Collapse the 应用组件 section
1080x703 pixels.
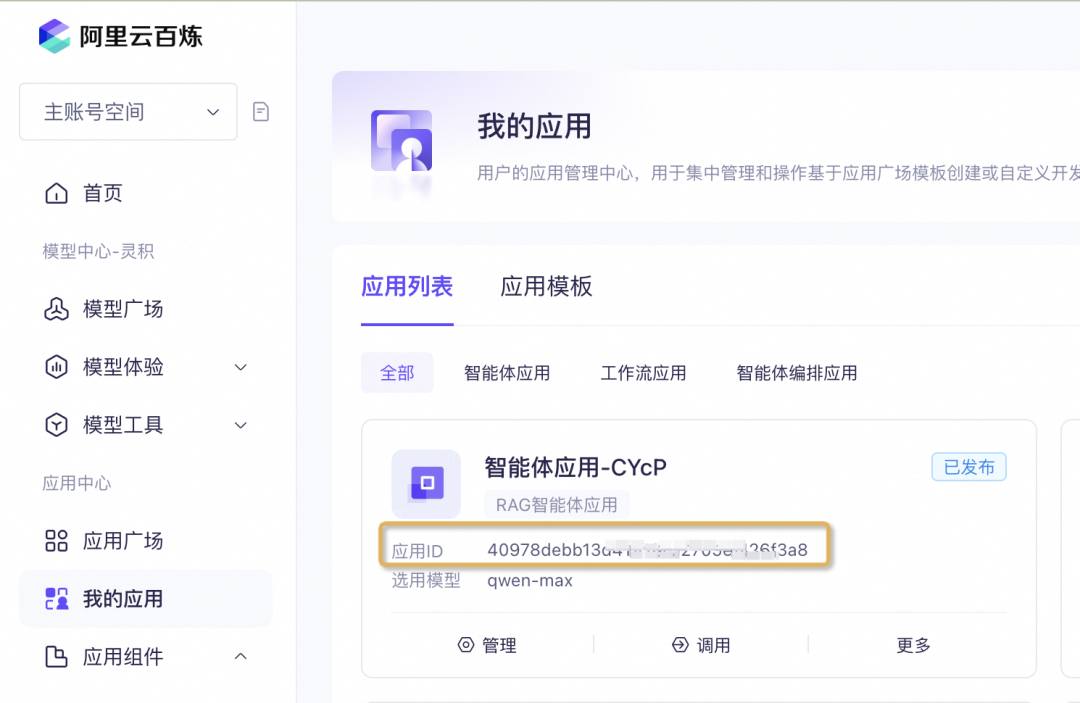coord(240,657)
